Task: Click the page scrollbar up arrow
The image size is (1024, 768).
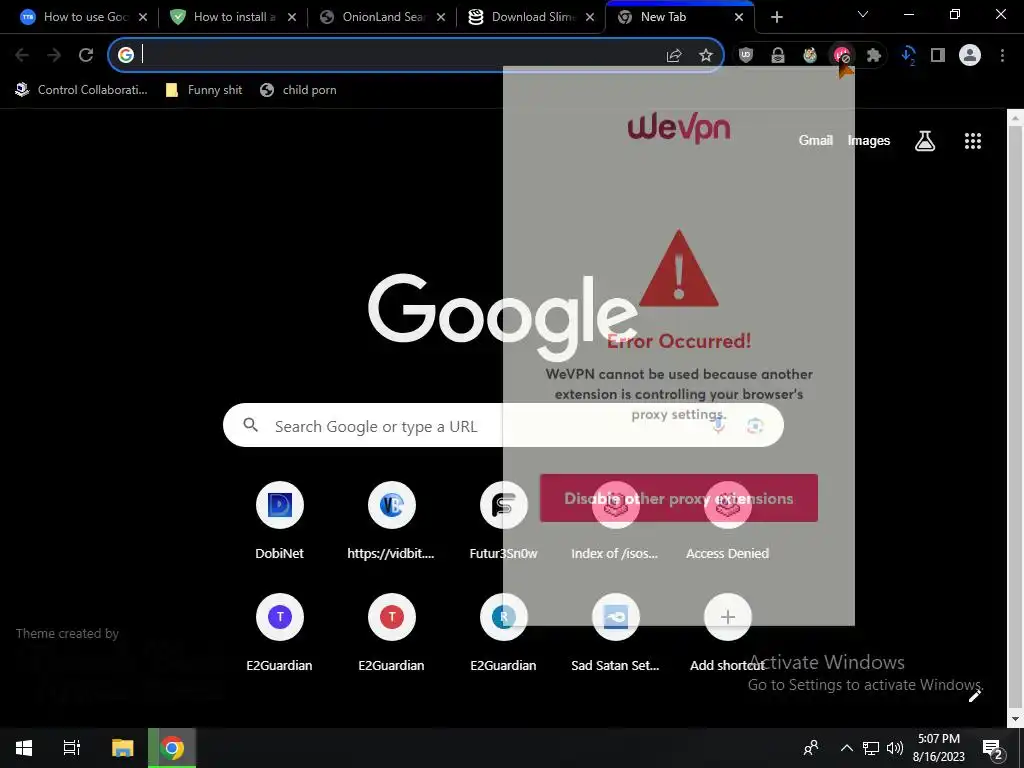Action: [x=1015, y=118]
